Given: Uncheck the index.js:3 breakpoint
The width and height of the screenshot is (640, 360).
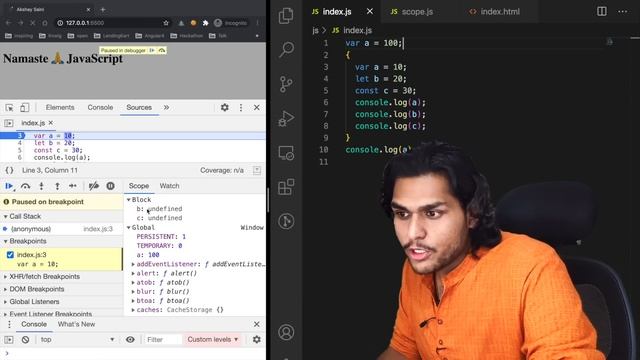Looking at the screenshot, I should (10, 255).
